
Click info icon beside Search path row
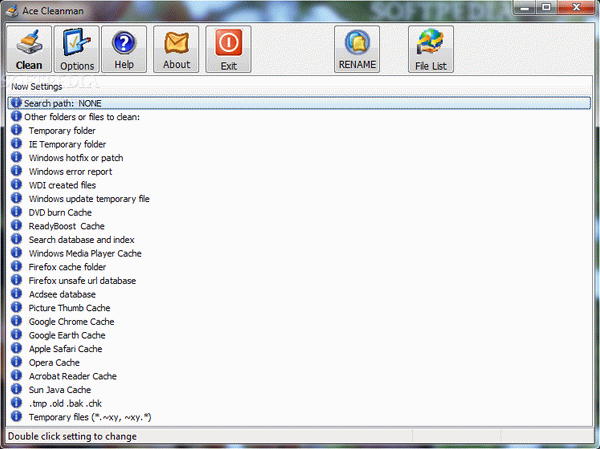point(16,103)
